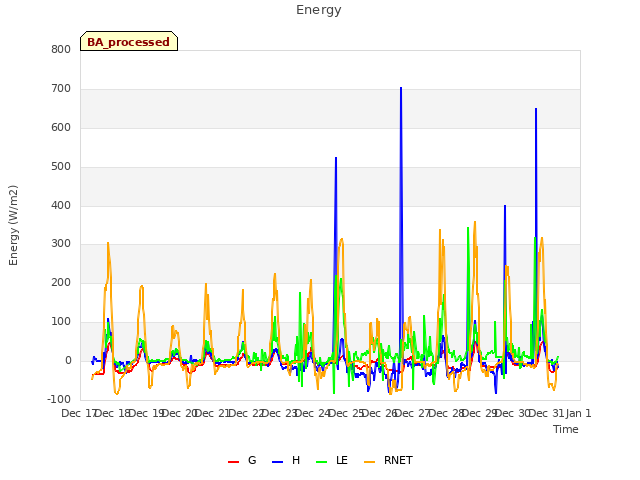Click the 200 y-axis label

(61, 282)
